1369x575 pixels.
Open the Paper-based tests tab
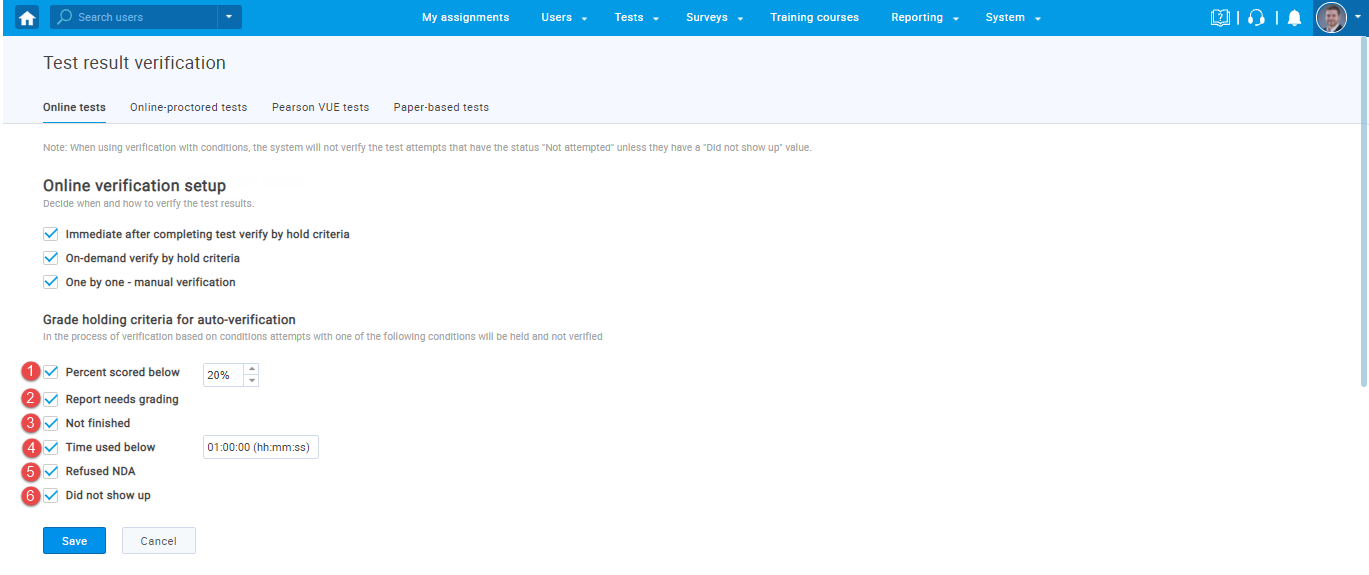click(x=441, y=107)
